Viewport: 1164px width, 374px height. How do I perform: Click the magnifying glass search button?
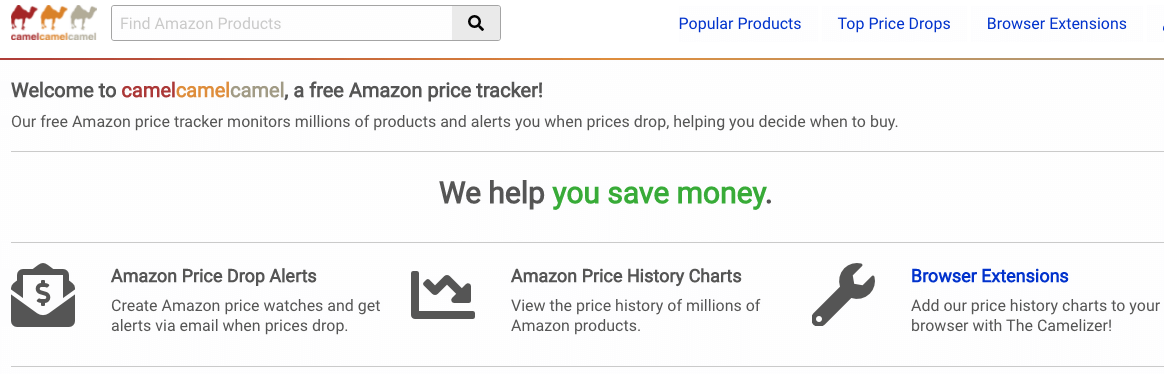tap(476, 23)
